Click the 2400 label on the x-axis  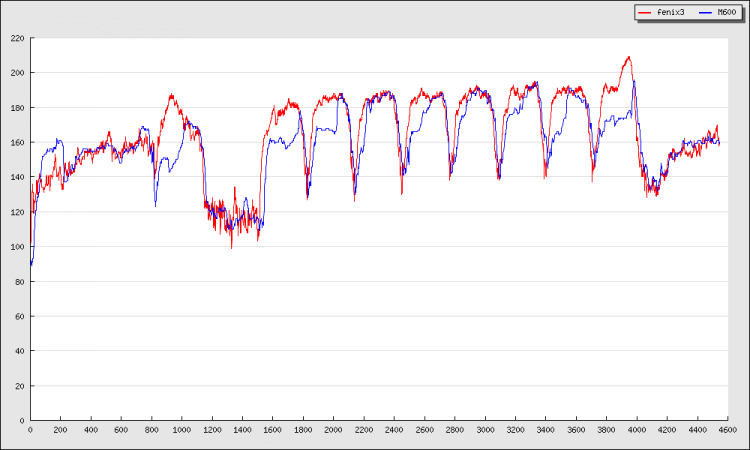point(394,430)
